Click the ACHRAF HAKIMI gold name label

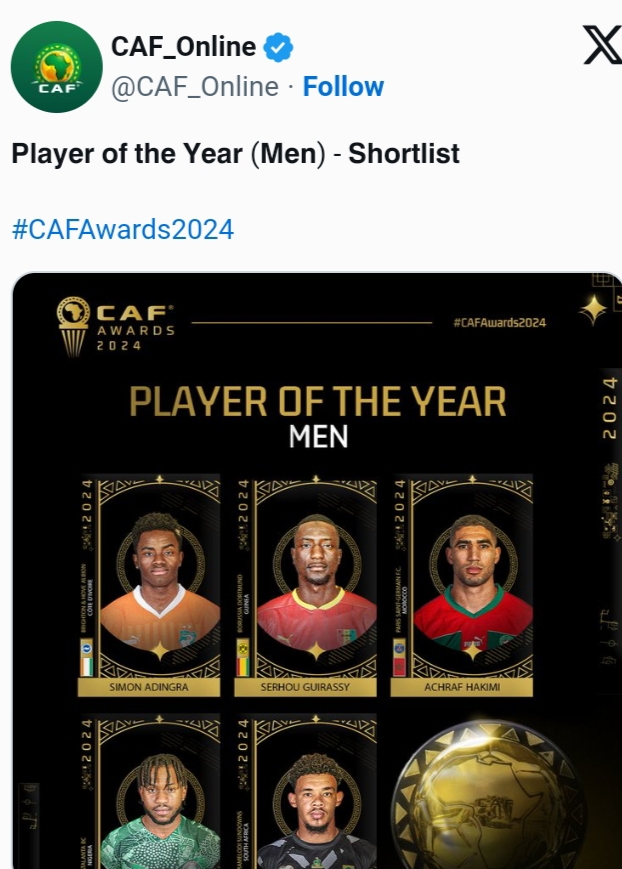pyautogui.click(x=461, y=689)
